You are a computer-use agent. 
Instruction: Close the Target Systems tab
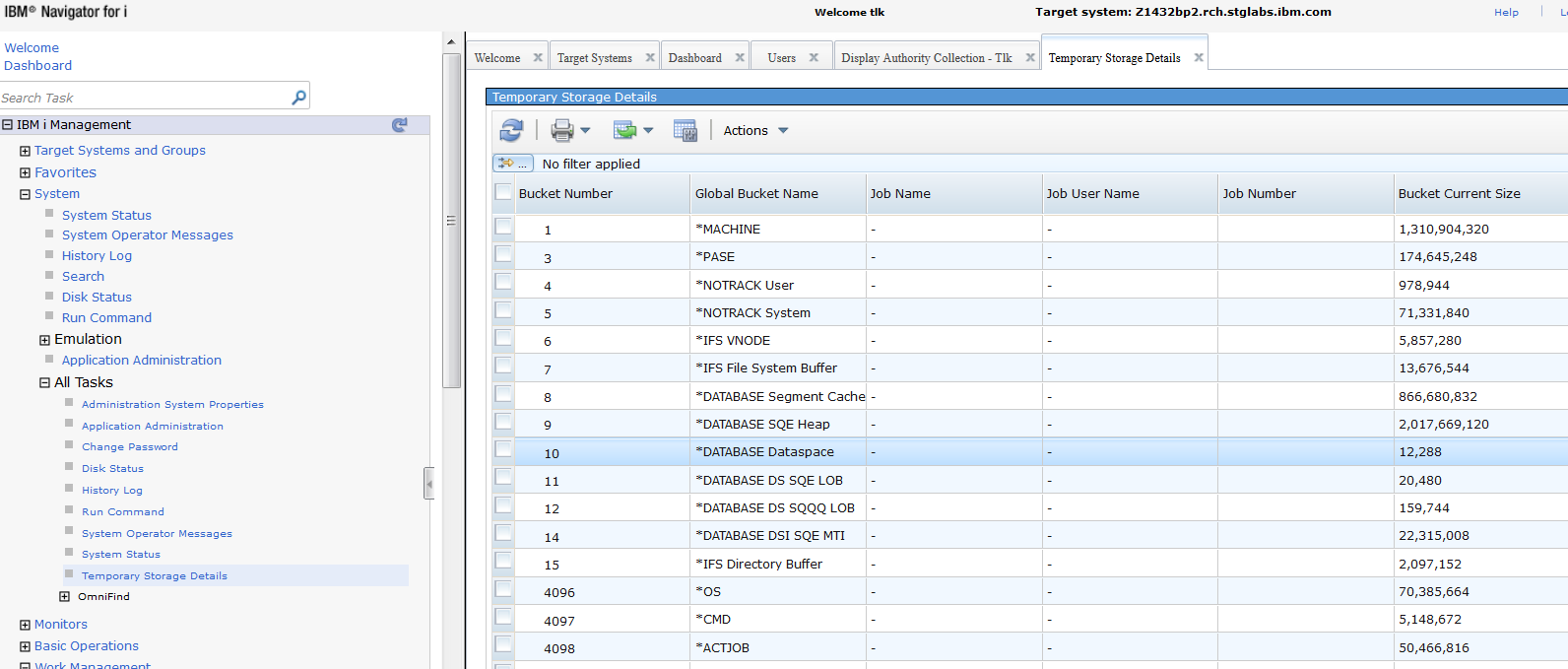650,57
